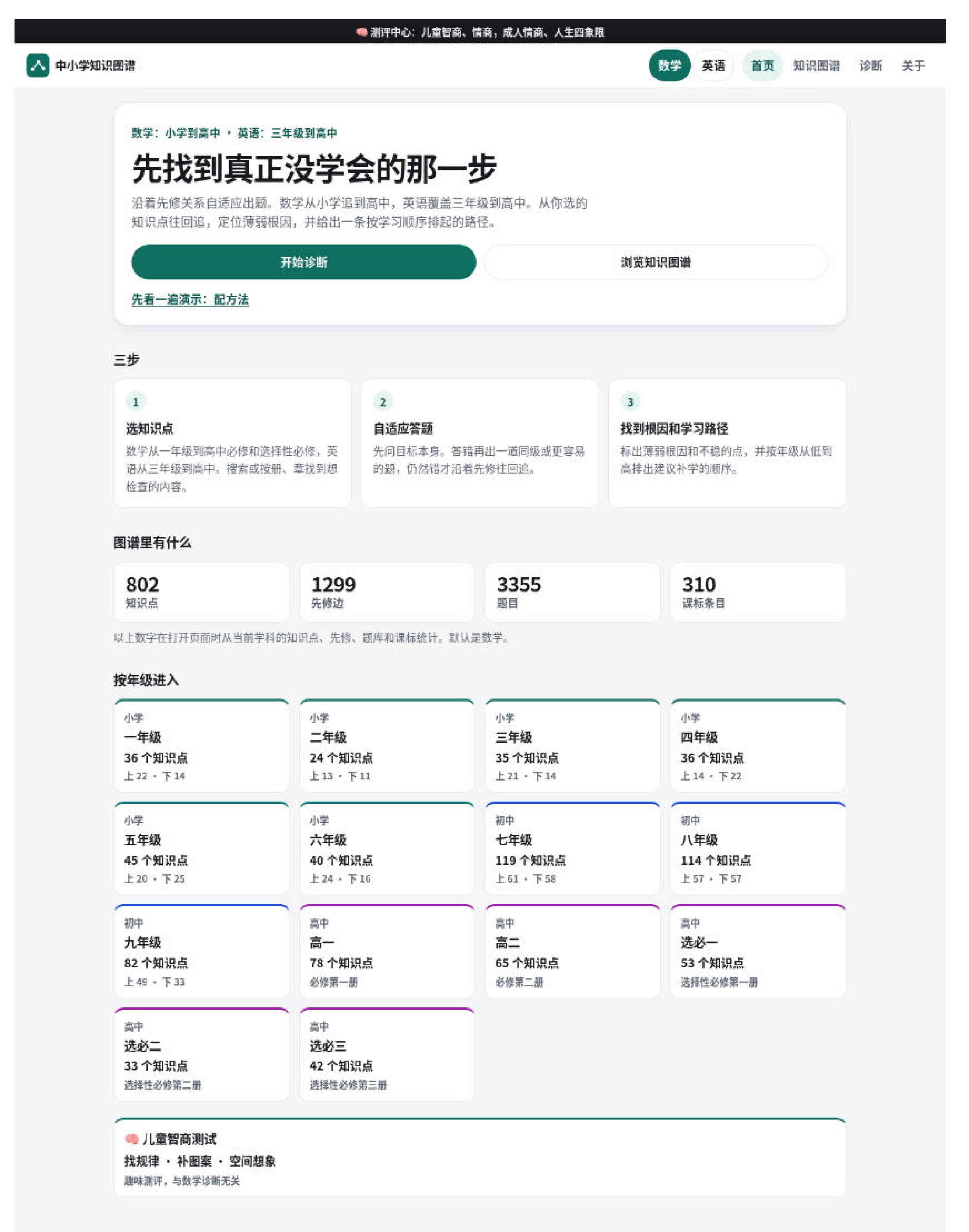Open the 二年级 grade card
This screenshot has height=1232, width=969.
[387, 745]
